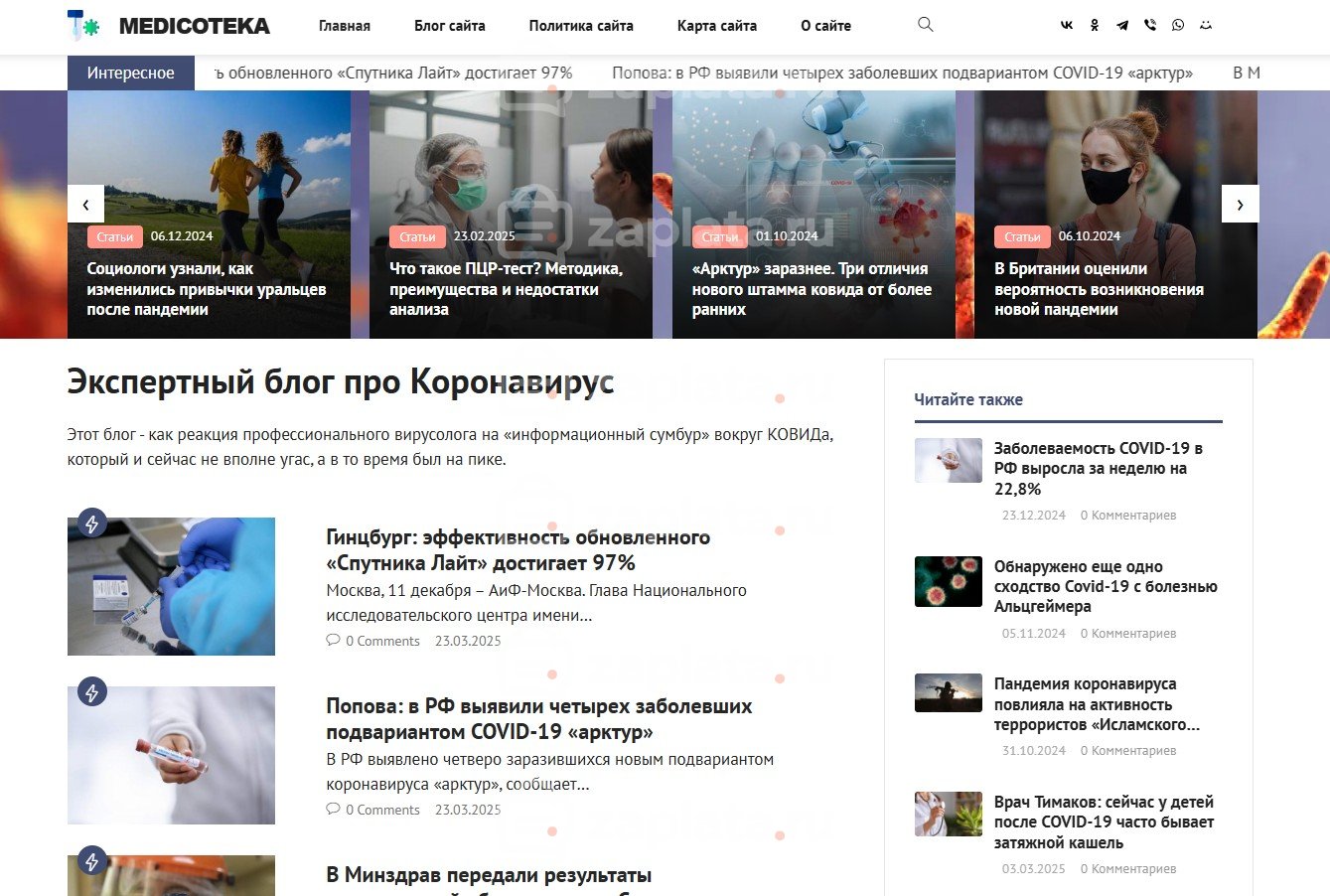Advance the carousel to next slide
This screenshot has height=896, width=1330.
(x=1240, y=204)
